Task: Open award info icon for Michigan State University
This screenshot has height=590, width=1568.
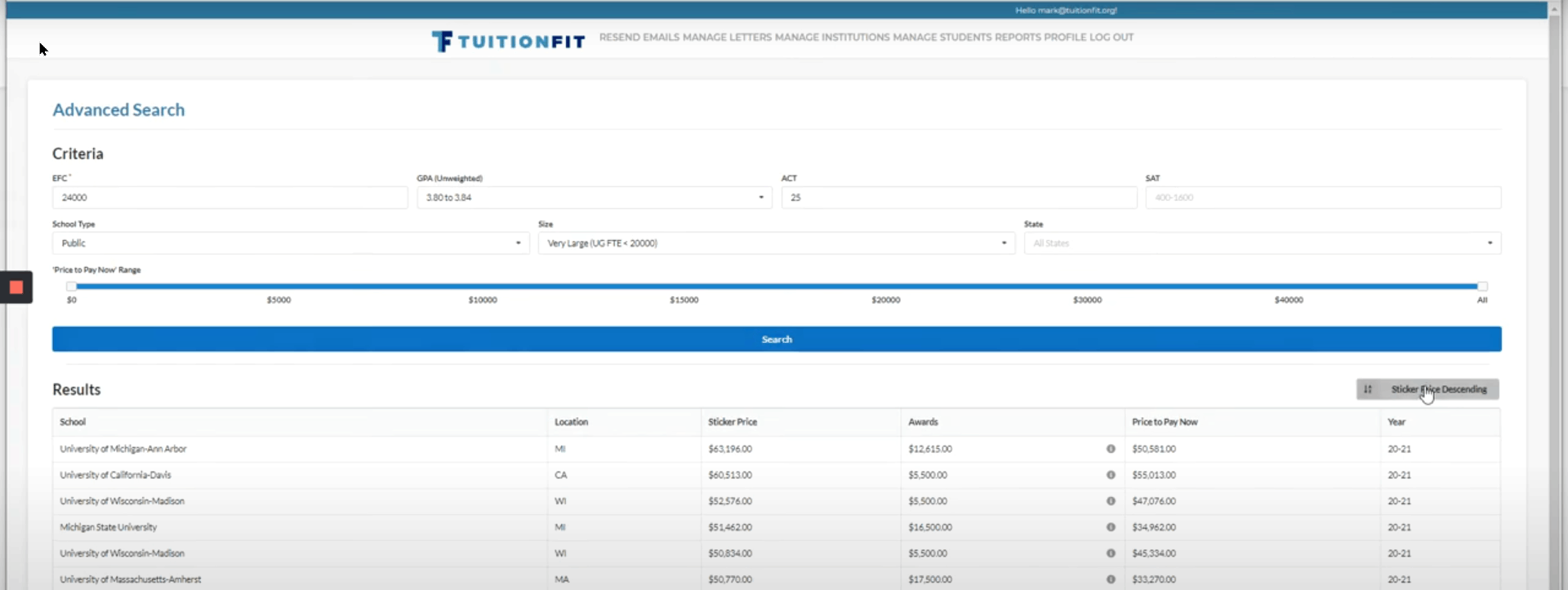Action: click(1111, 527)
